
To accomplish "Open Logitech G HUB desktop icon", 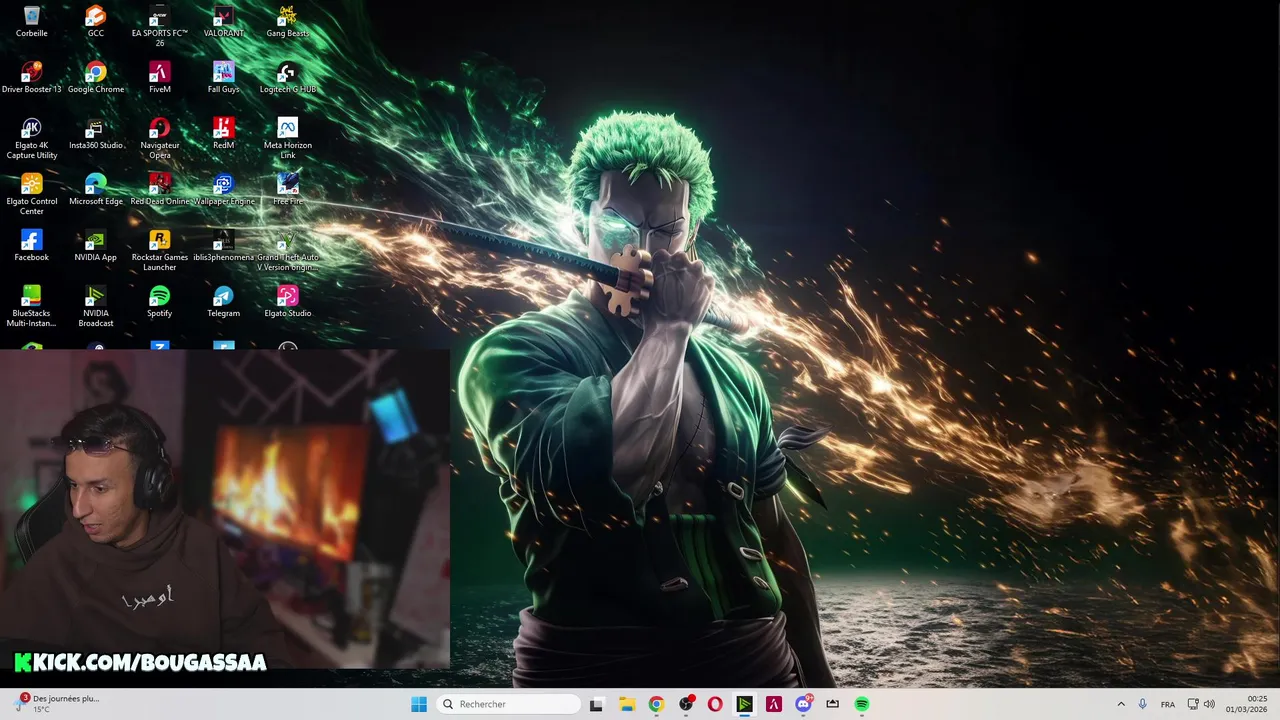I will tap(287, 77).
